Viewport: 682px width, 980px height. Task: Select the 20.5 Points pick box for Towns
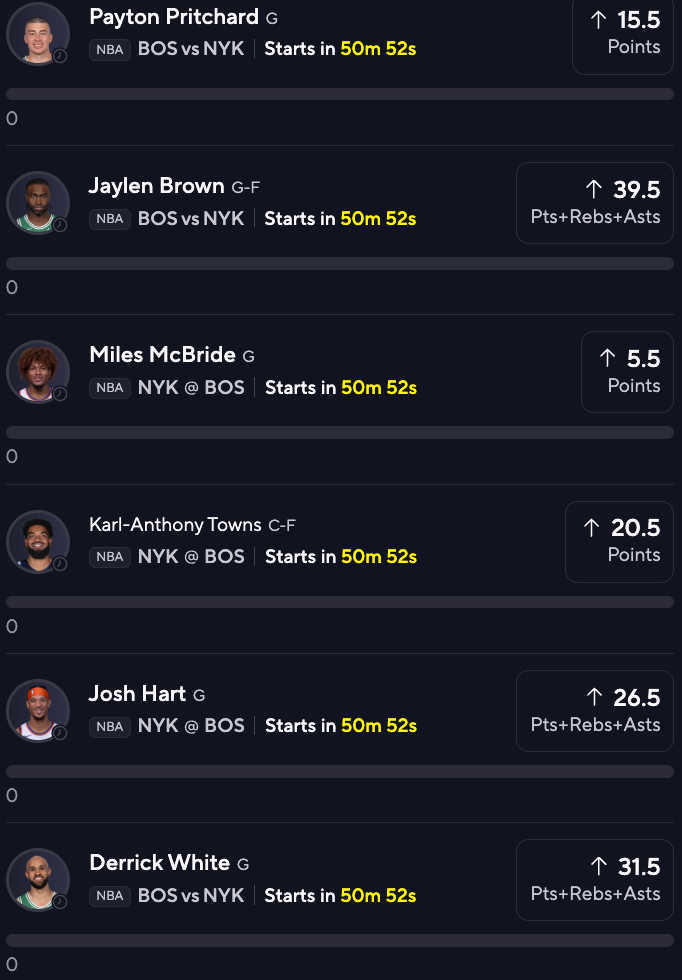coord(619,542)
